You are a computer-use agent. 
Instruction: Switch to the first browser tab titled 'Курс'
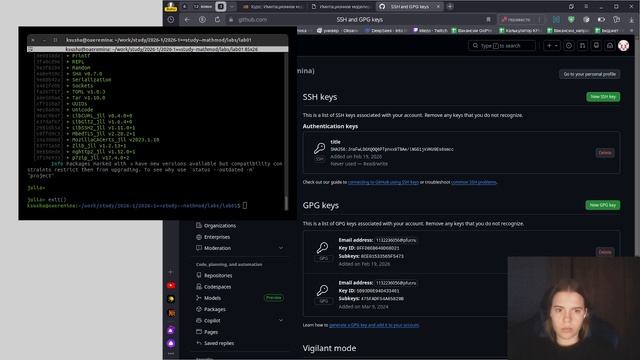272,7
